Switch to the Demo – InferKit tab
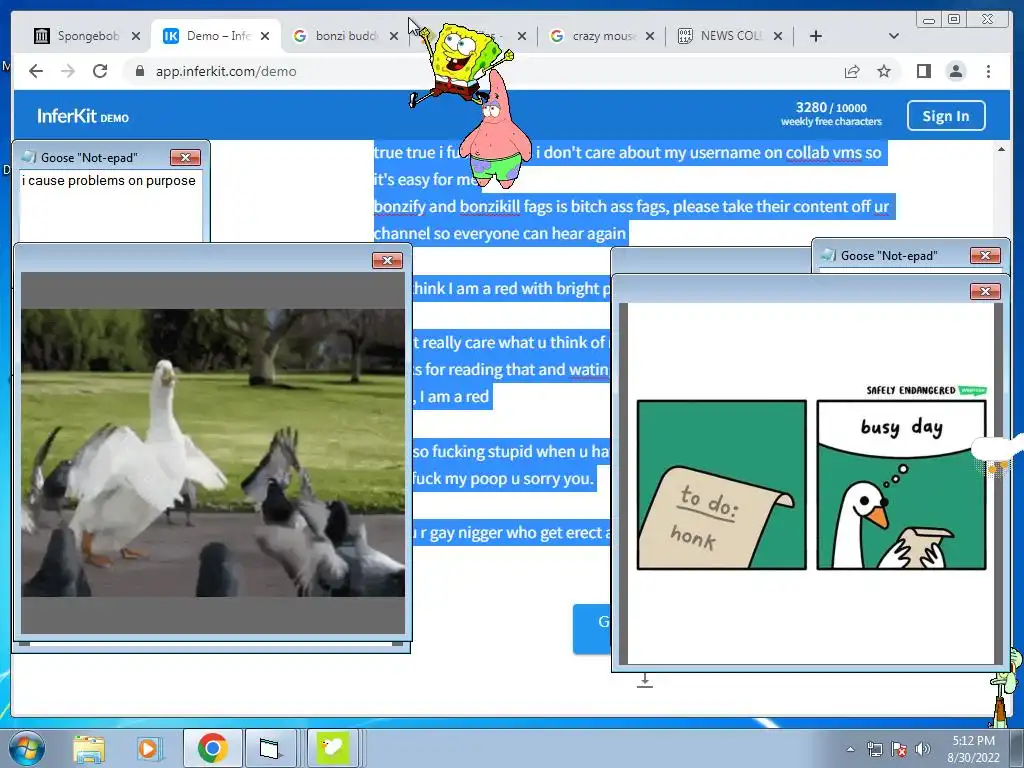 coord(216,36)
